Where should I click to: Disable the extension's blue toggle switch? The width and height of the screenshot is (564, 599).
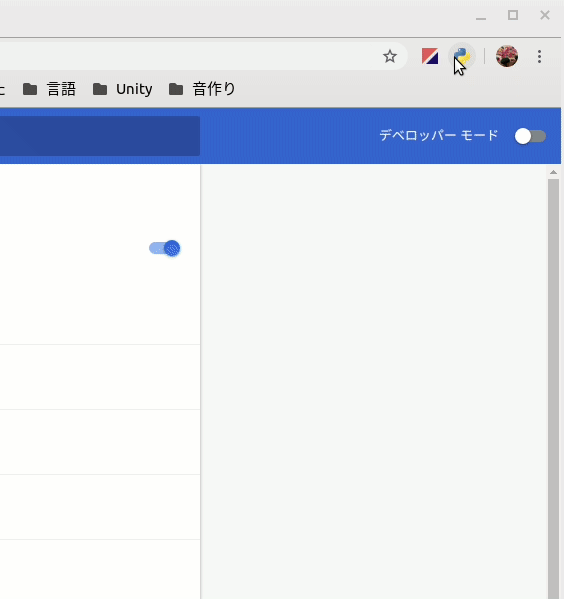coord(165,248)
